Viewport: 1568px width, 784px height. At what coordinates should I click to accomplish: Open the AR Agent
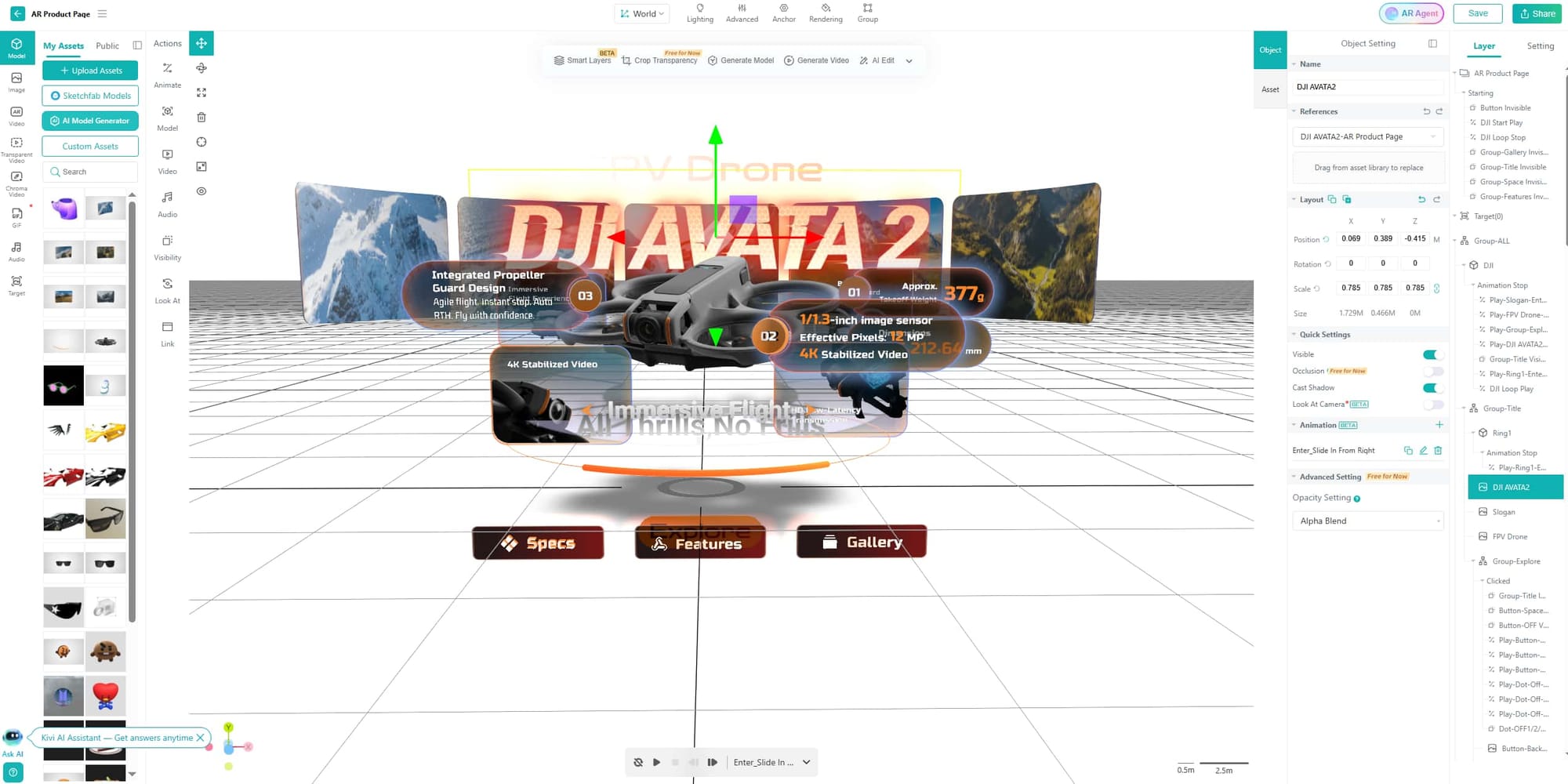point(1411,13)
